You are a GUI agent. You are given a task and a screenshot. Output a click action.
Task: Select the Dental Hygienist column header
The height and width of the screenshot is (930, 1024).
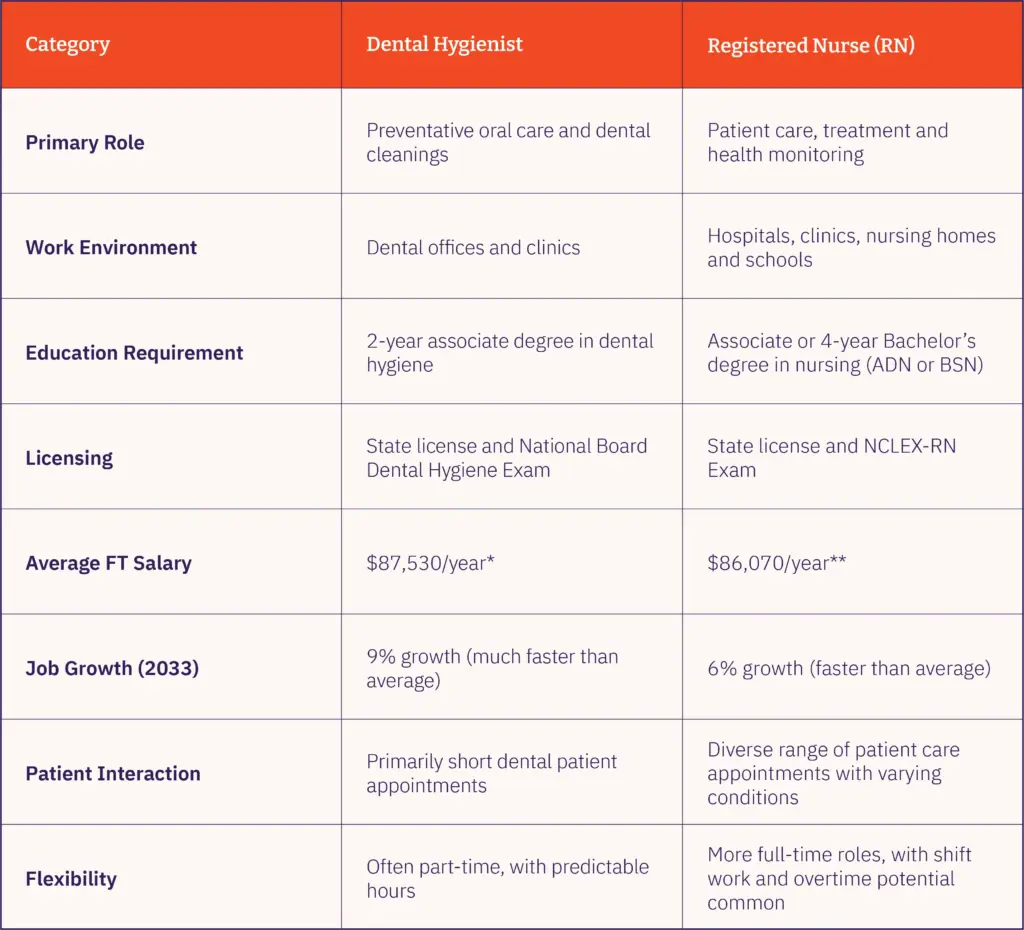[444, 44]
